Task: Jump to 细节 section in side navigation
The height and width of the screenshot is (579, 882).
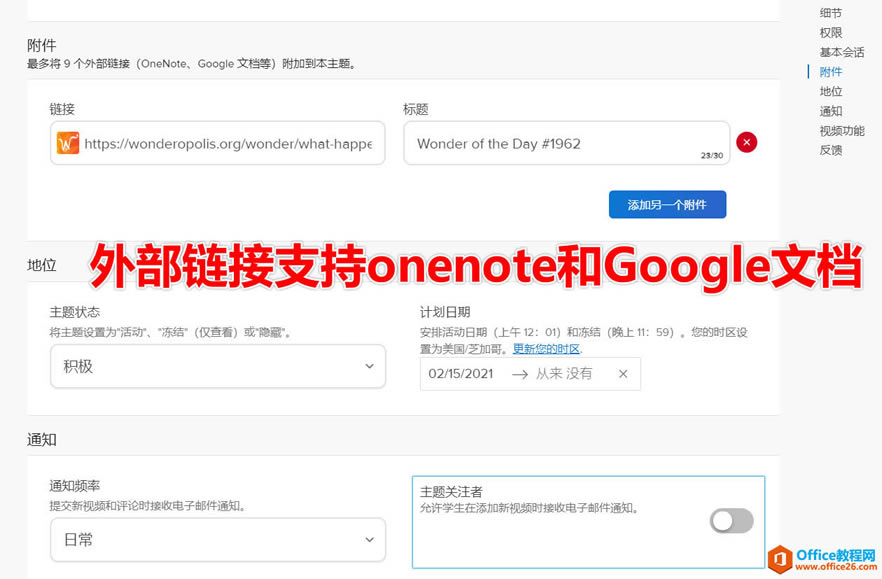Action: click(831, 13)
